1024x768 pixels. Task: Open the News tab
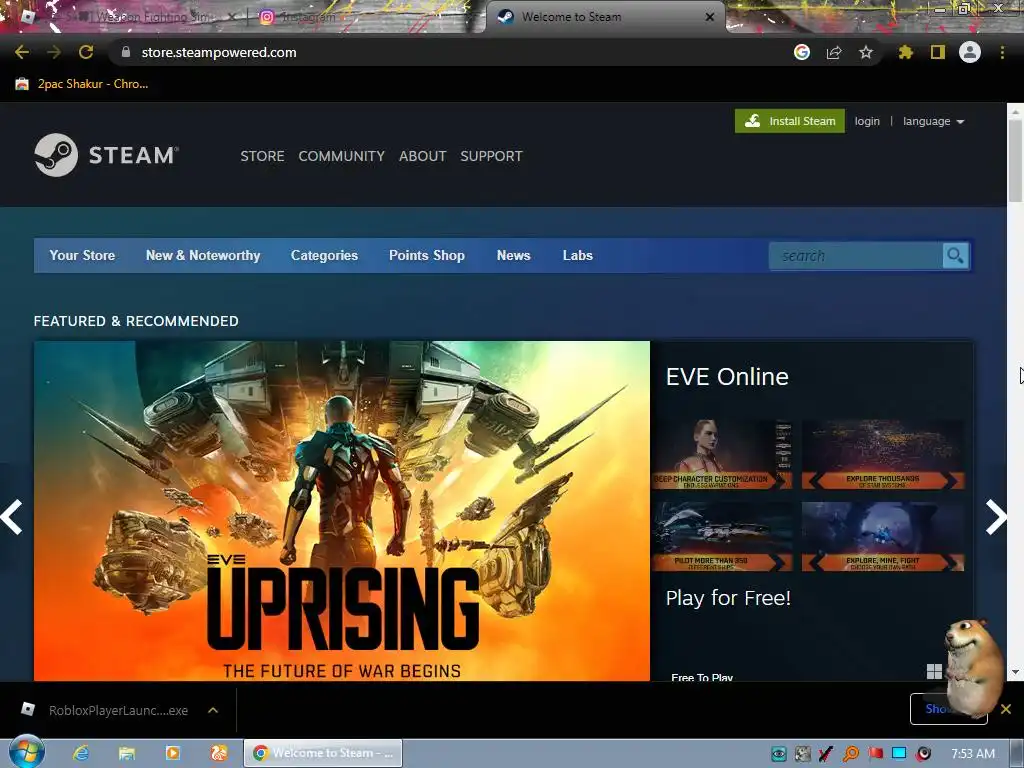click(x=513, y=255)
